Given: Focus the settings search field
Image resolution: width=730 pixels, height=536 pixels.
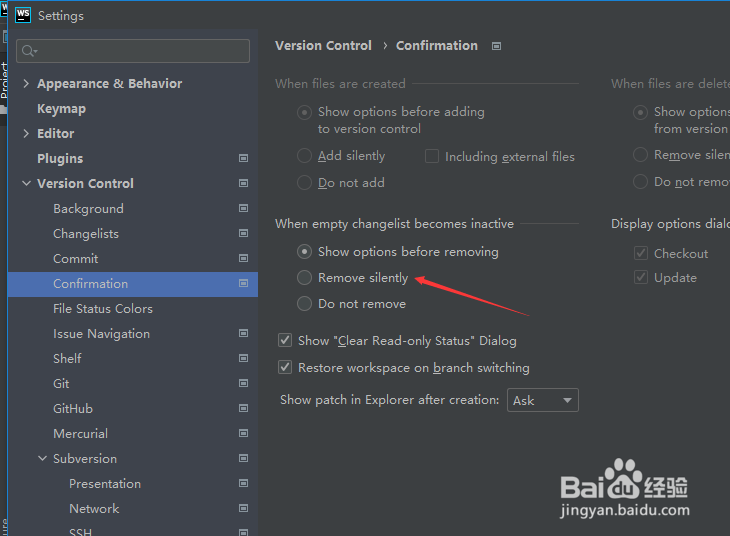Looking at the screenshot, I should (140, 51).
